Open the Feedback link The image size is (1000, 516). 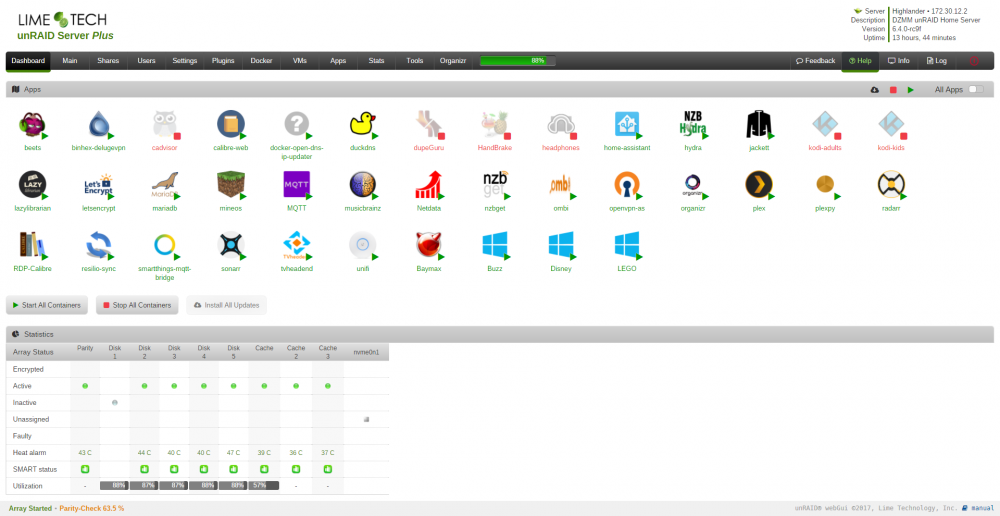[x=816, y=61]
